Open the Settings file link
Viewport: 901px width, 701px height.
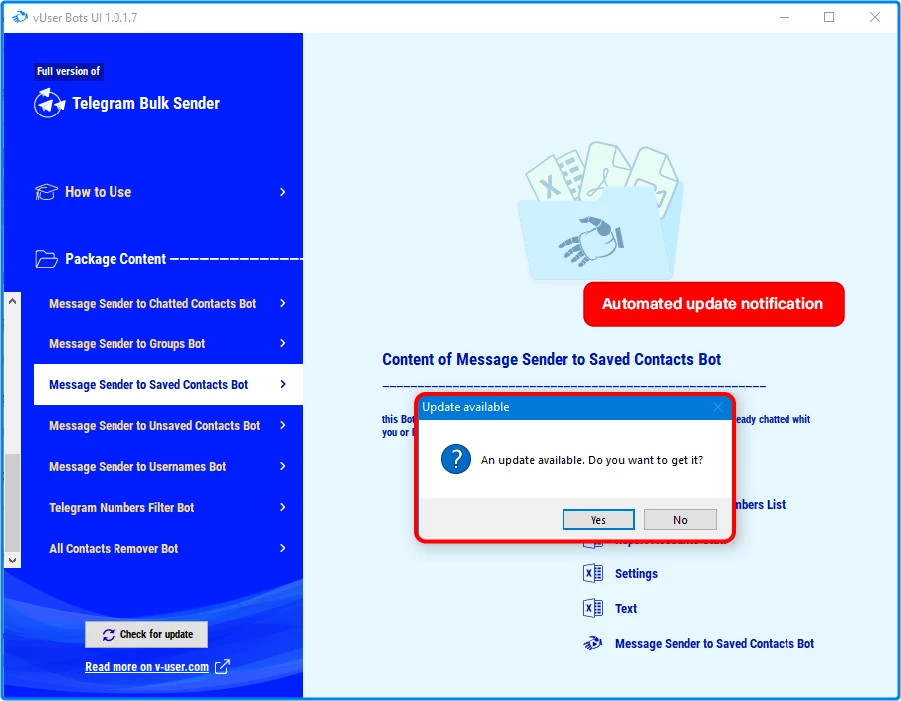[636, 573]
